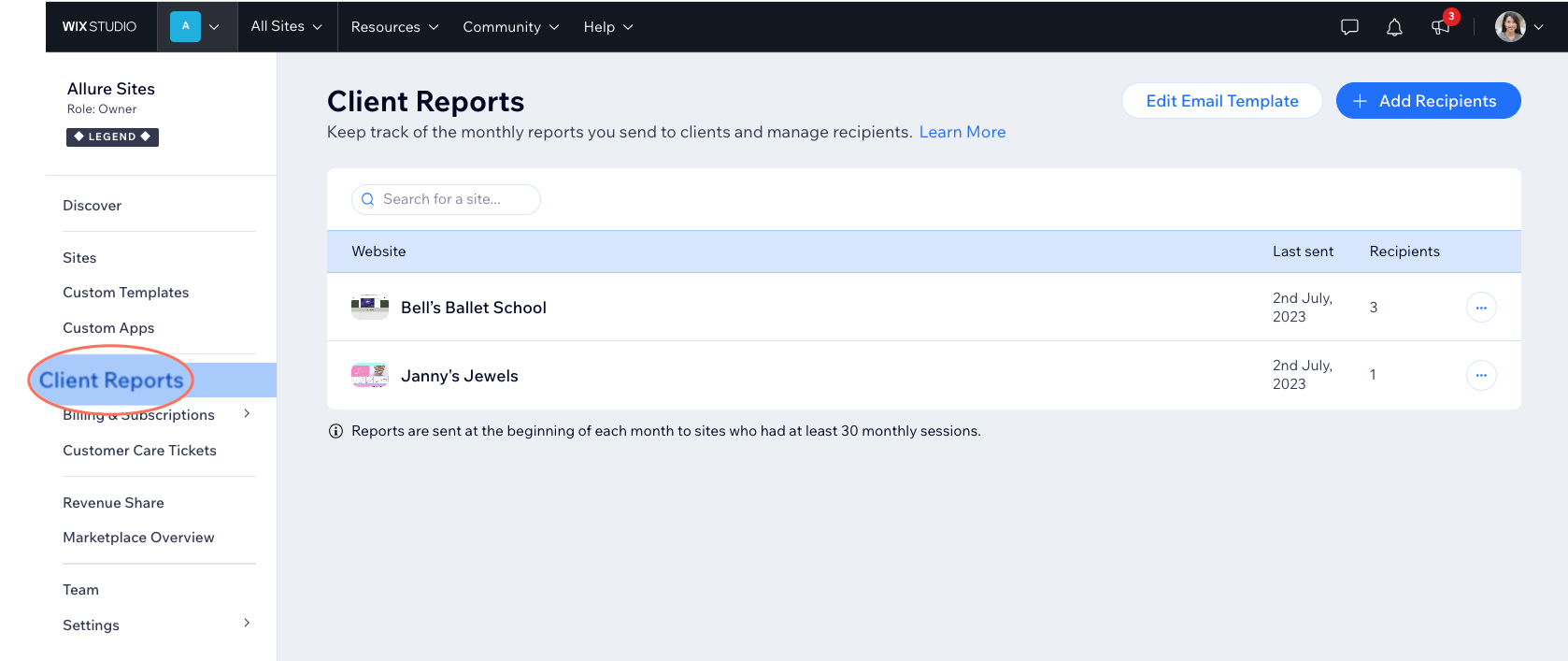This screenshot has width=1568, height=661.
Task: Click the Janny's Jewels thumbnail
Action: (370, 375)
